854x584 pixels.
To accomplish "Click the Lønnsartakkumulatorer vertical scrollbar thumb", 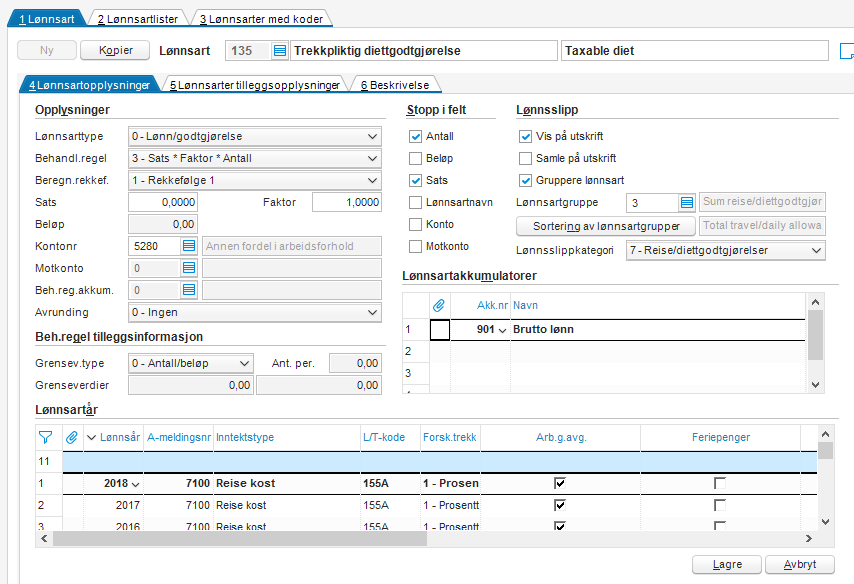I will (815, 335).
